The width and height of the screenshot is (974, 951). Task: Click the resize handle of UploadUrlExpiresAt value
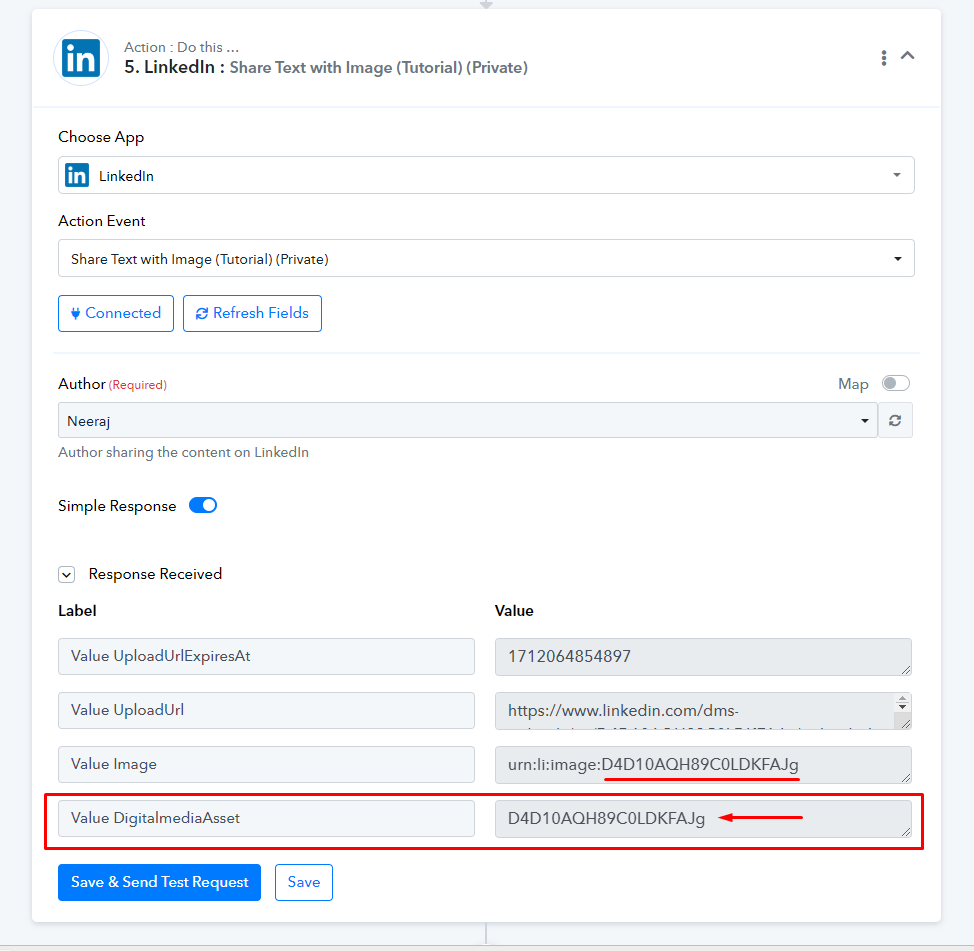906,670
